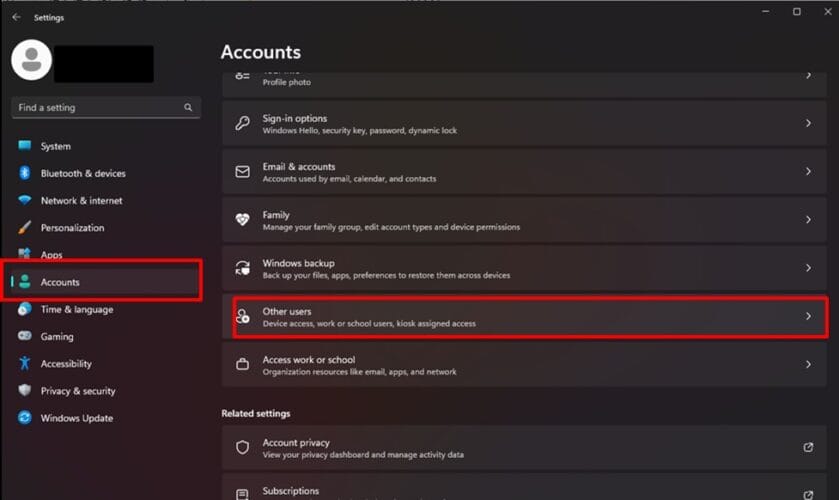This screenshot has width=839, height=500.
Task: Click the search magnifier icon
Action: pos(188,108)
